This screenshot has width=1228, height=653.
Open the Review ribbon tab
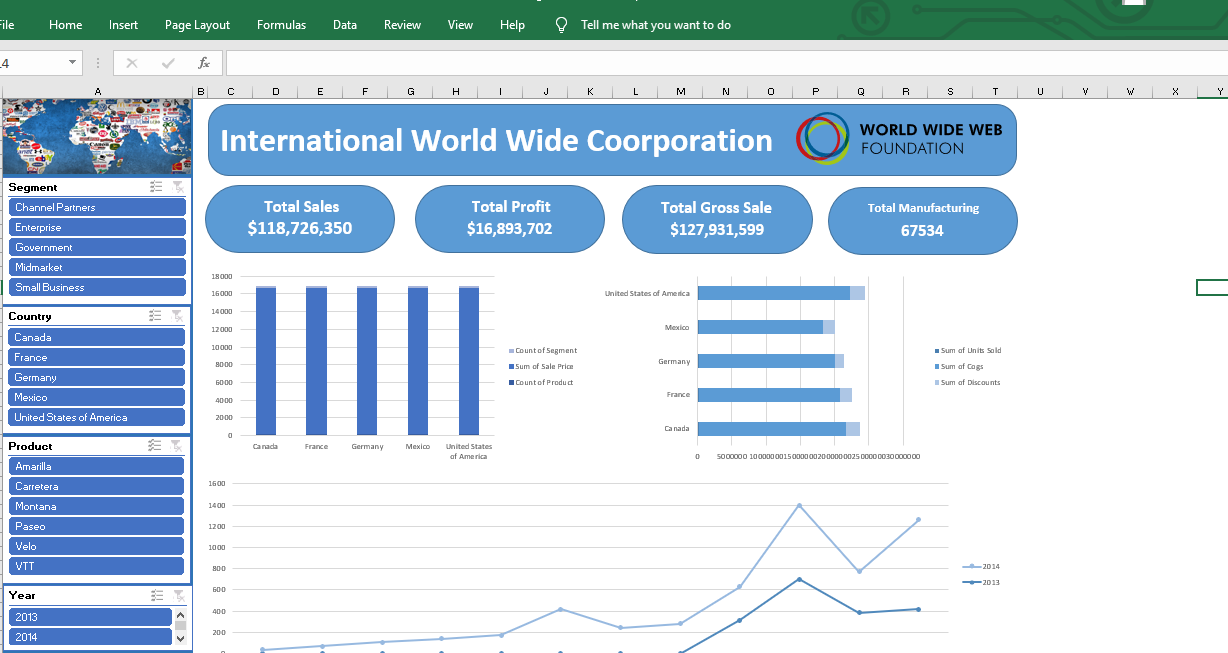402,25
